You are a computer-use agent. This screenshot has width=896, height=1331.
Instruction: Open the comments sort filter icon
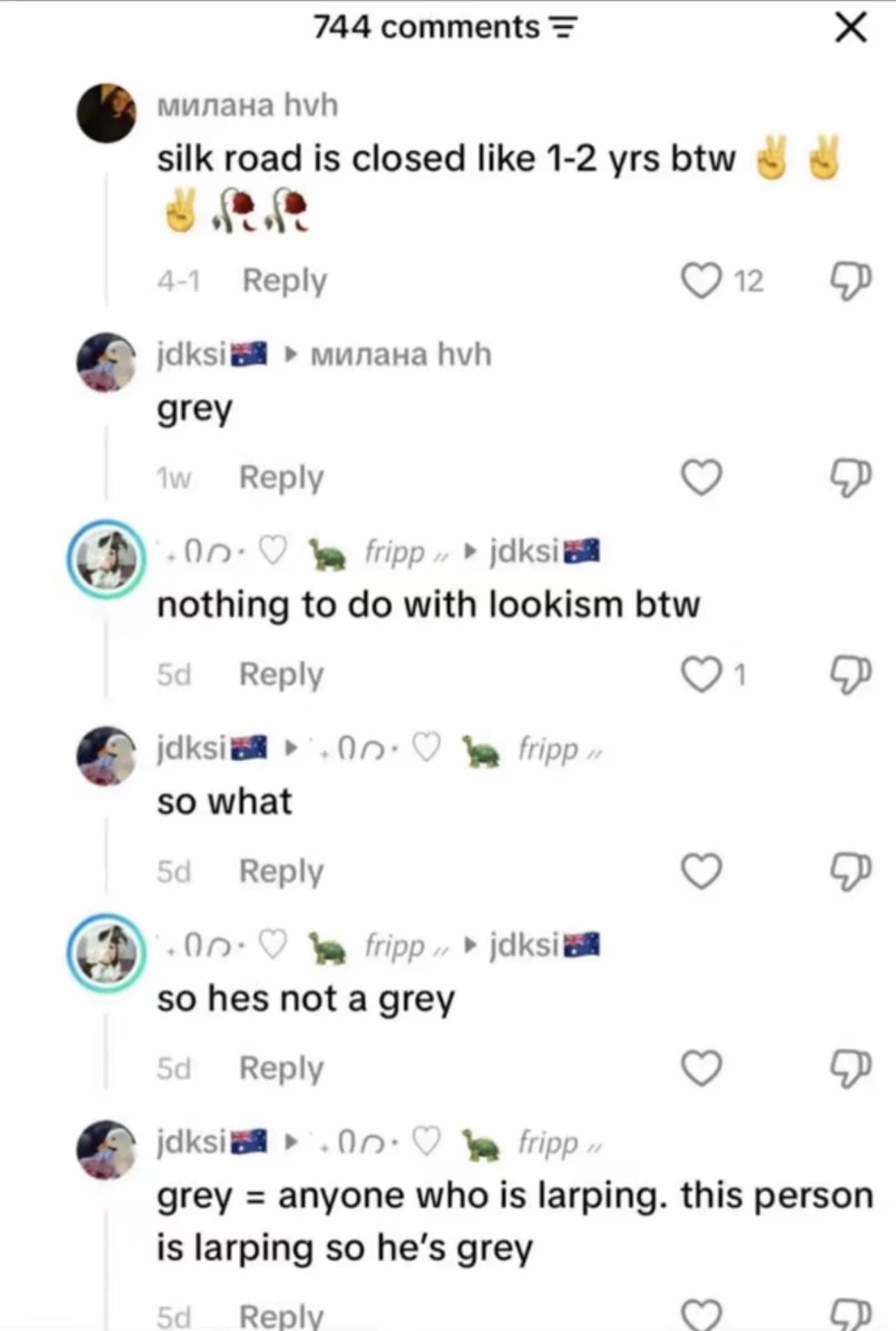click(x=563, y=28)
